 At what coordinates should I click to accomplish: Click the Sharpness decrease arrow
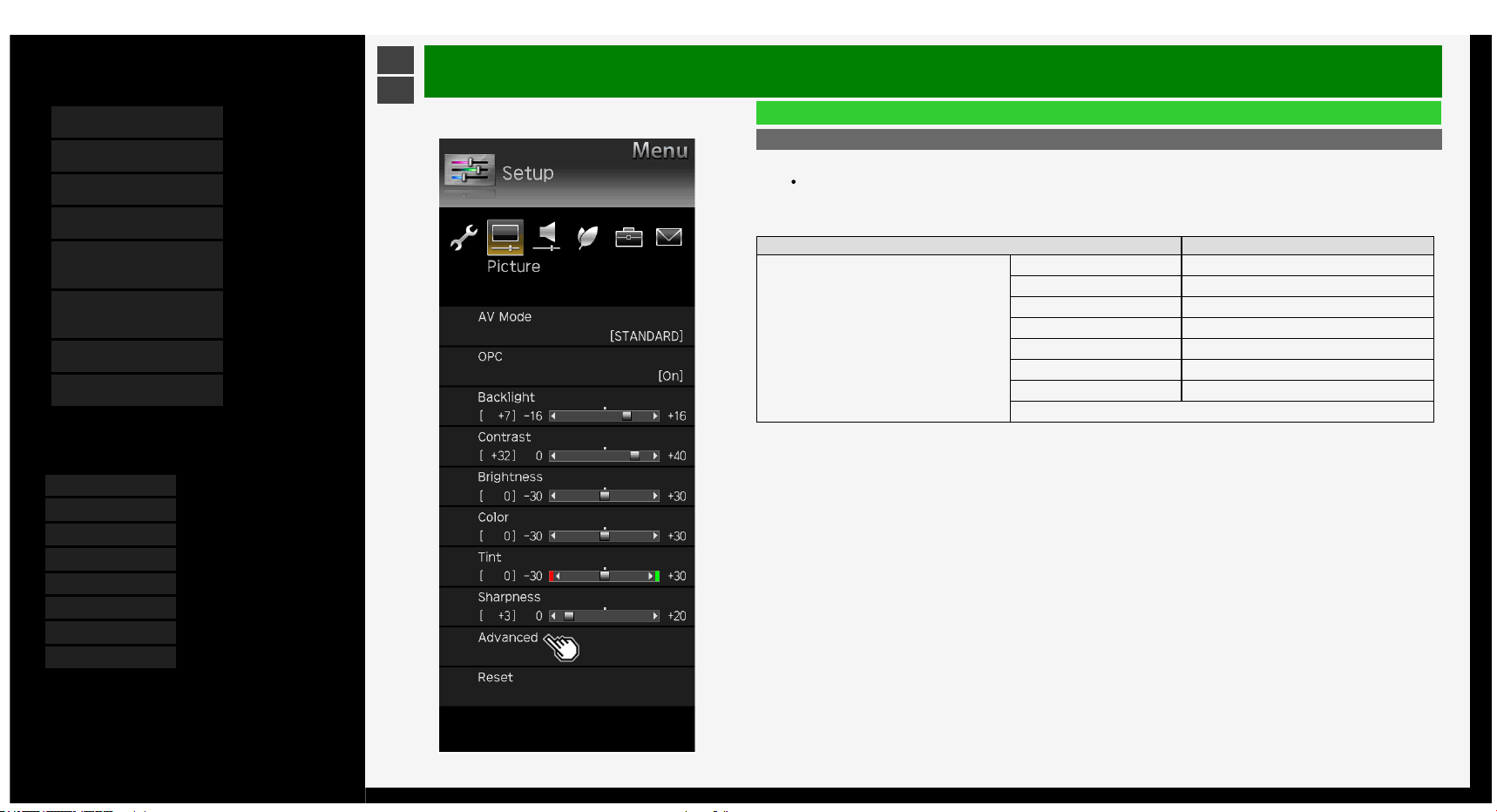[x=553, y=617]
